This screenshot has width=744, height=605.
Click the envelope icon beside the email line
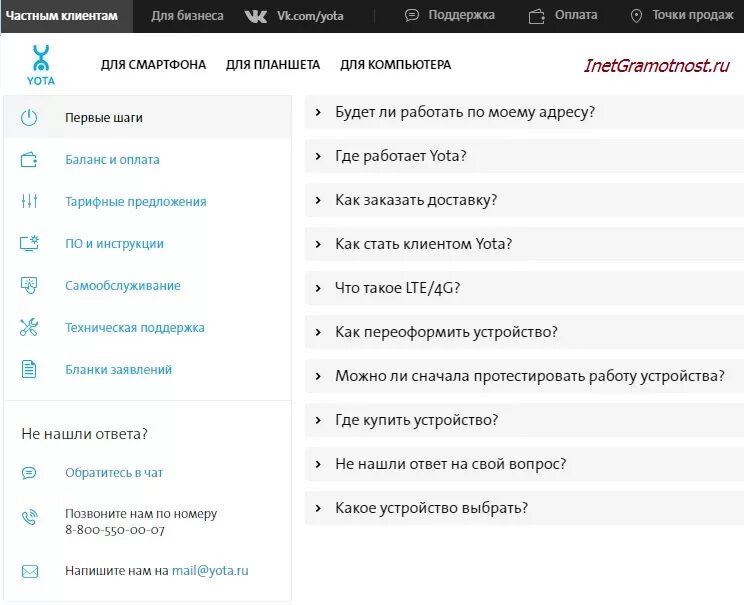click(x=30, y=571)
